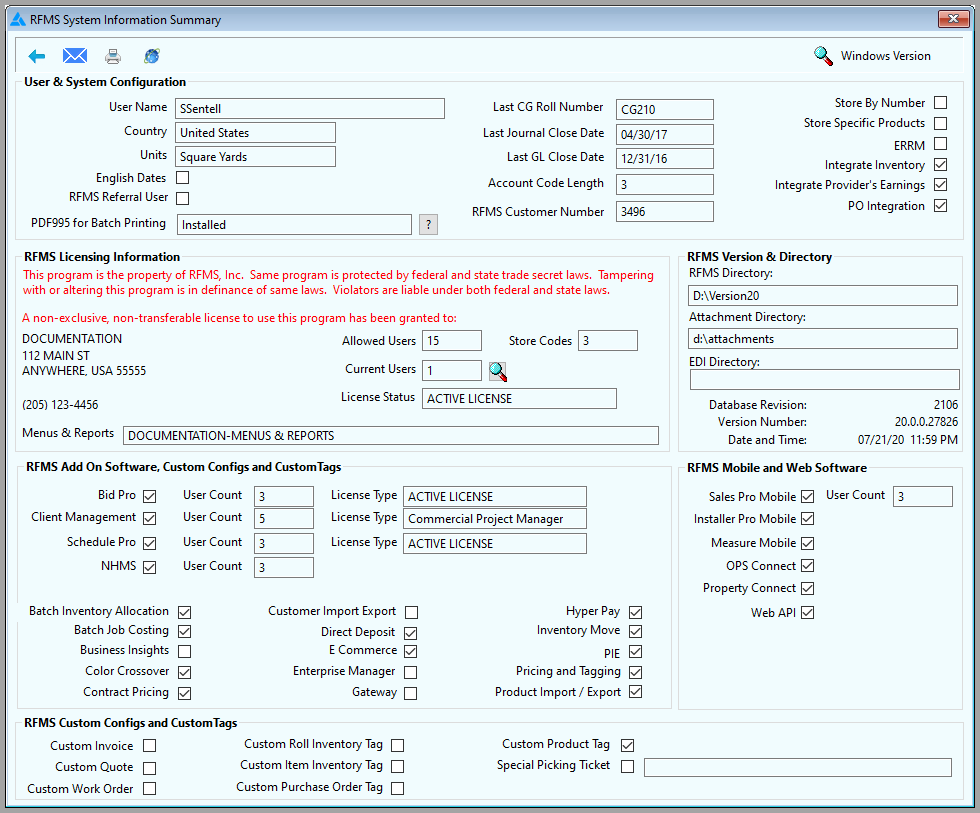The image size is (980, 813).
Task: Toggle Batch Job Costing checkbox
Action: pyautogui.click(x=184, y=631)
